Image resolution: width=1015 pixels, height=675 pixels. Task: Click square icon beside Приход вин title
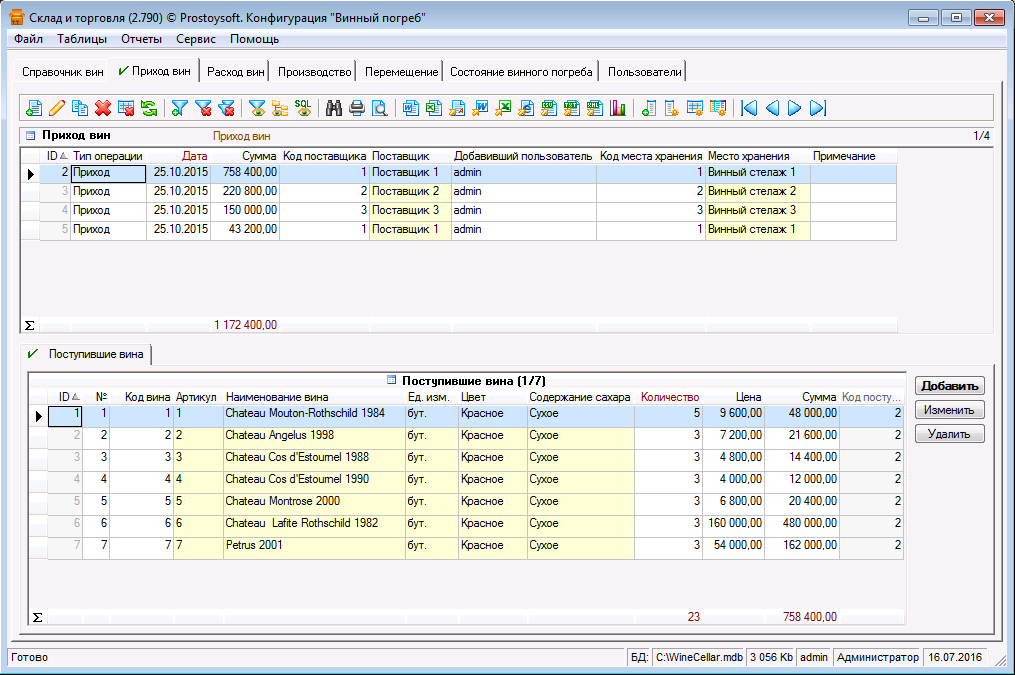point(30,135)
